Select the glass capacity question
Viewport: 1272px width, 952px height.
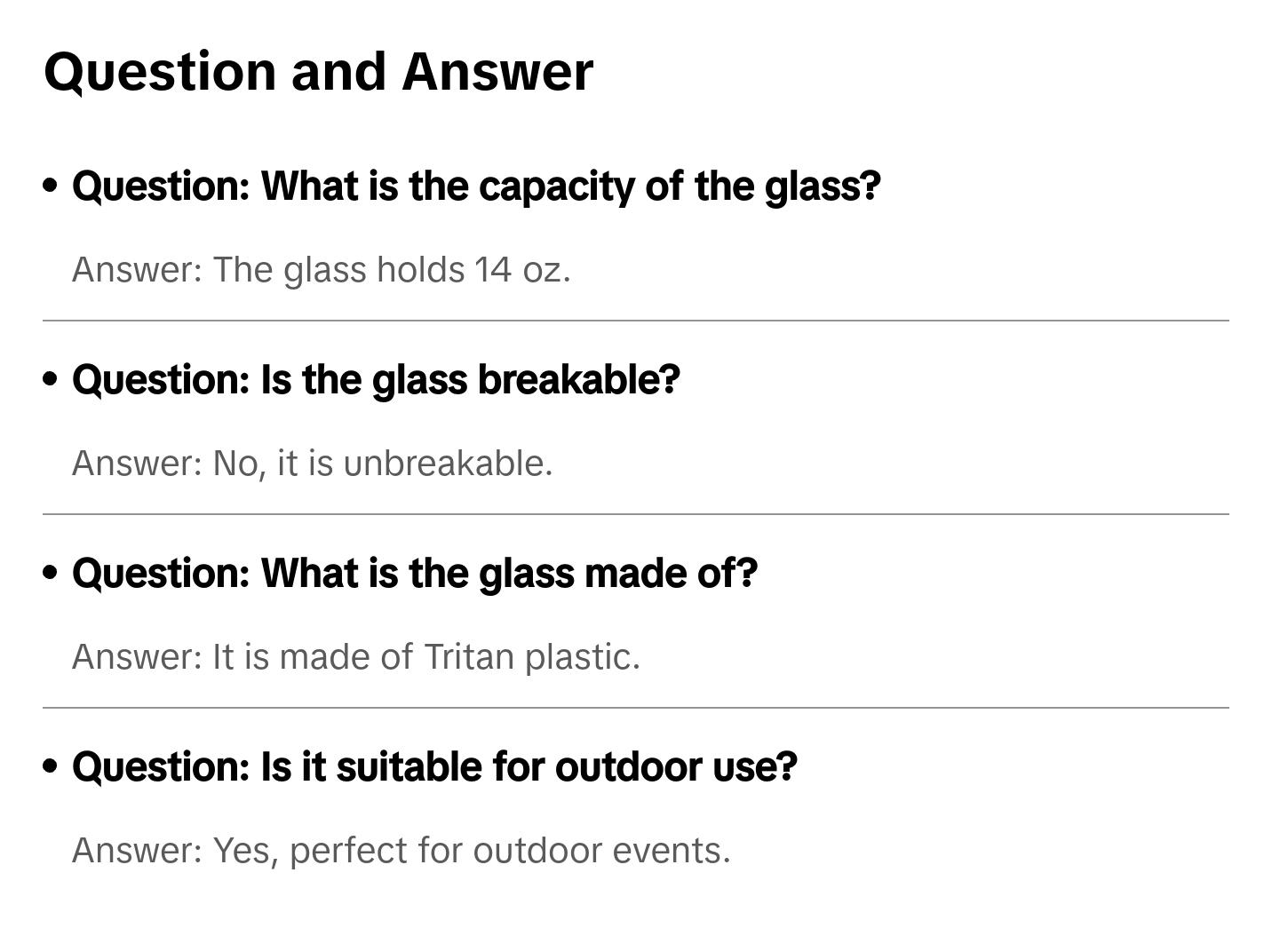tap(476, 186)
